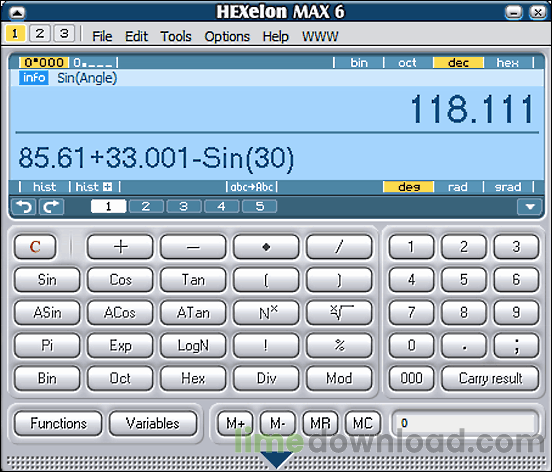Open the File menu
The width and height of the screenshot is (552, 472).
(102, 36)
